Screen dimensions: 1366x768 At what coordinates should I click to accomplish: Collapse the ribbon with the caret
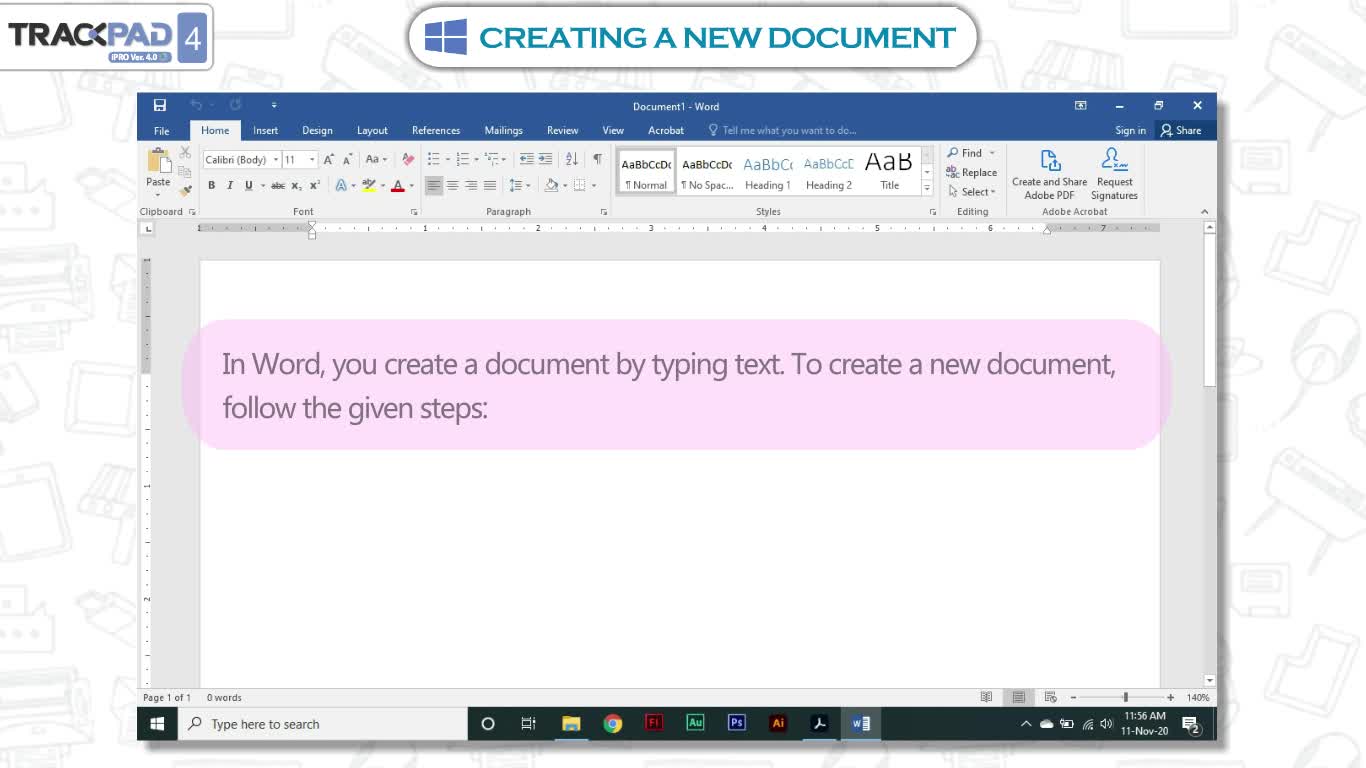click(x=1204, y=212)
